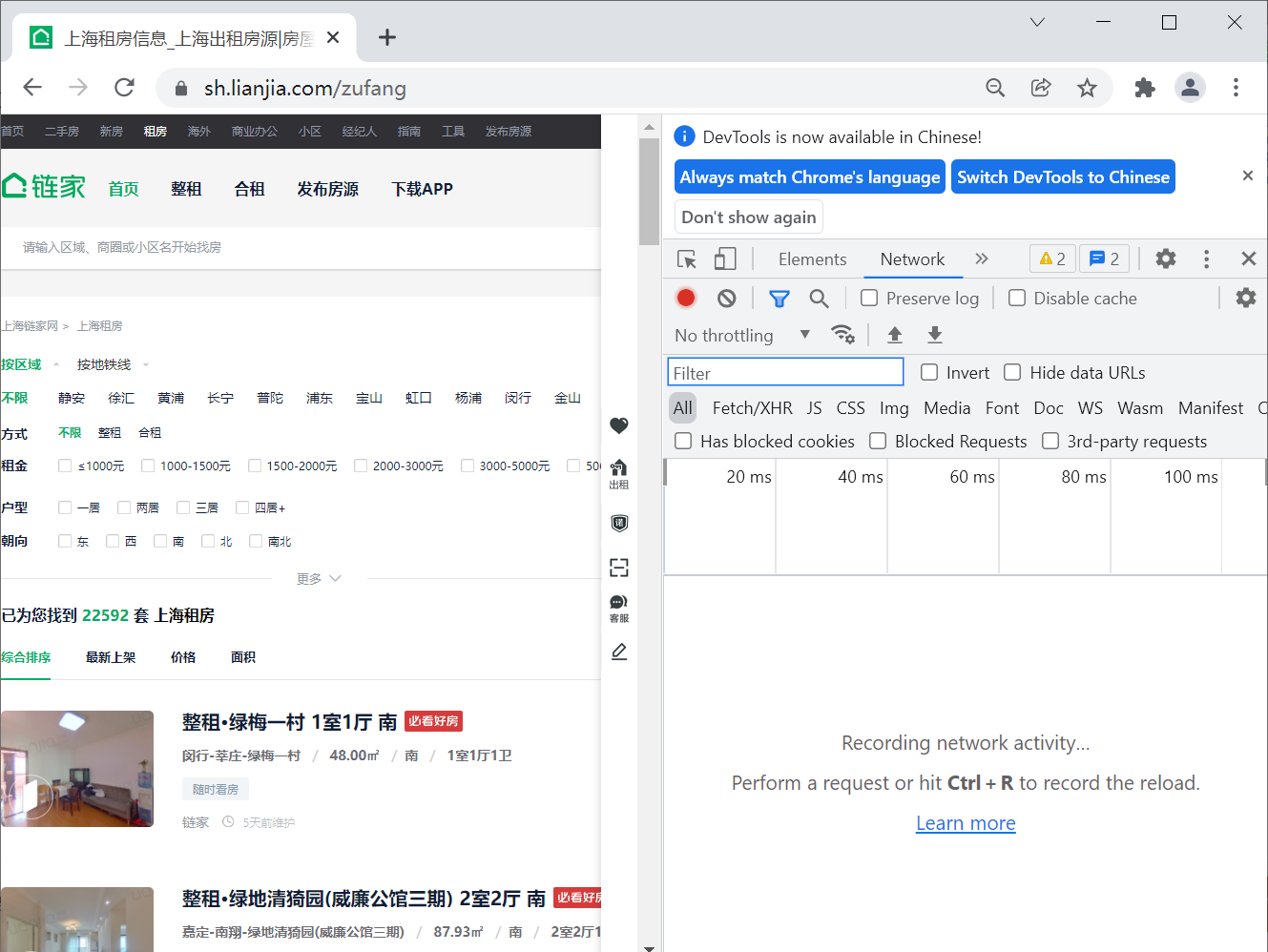1268x952 pixels.
Task: Check Hide data URLs
Action: point(1012,372)
